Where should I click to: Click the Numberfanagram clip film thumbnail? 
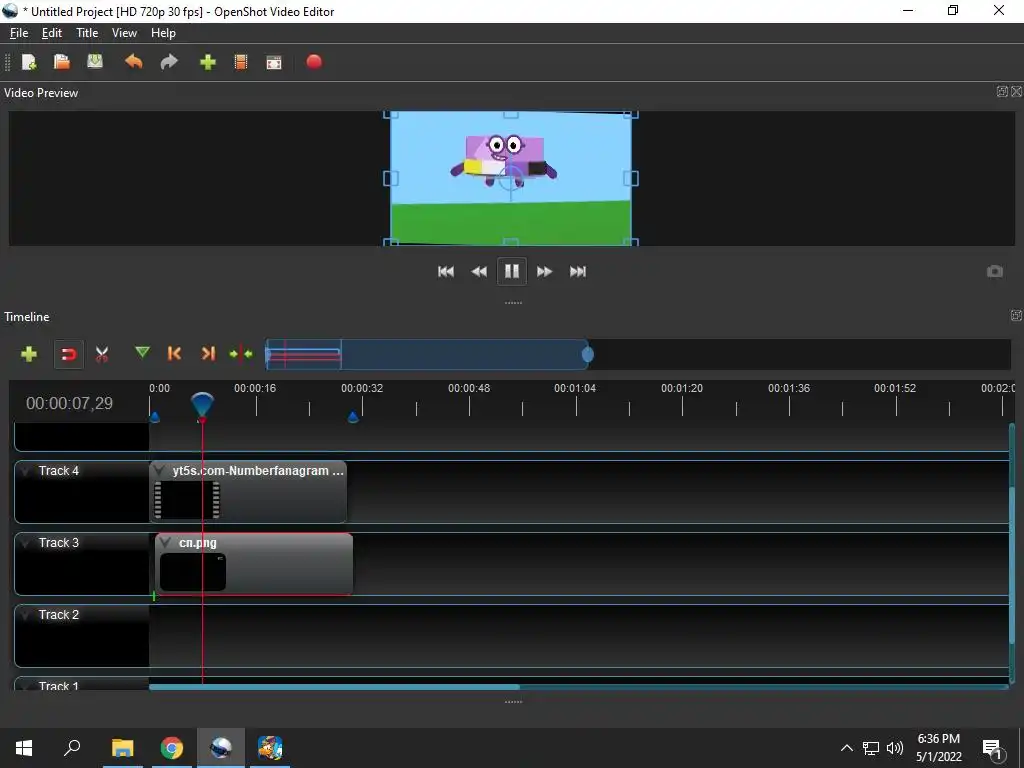(187, 500)
